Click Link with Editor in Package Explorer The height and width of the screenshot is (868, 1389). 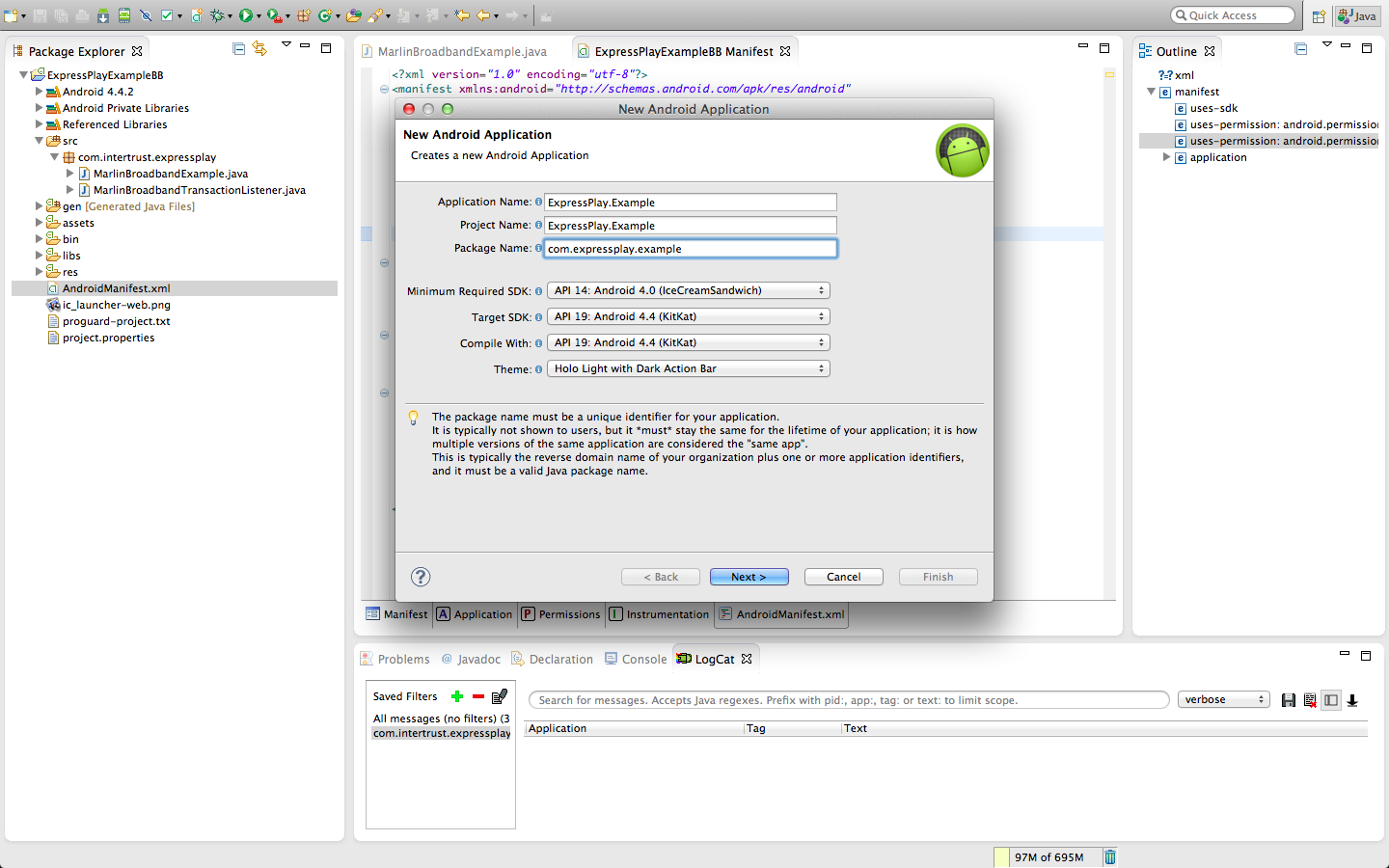[x=259, y=48]
